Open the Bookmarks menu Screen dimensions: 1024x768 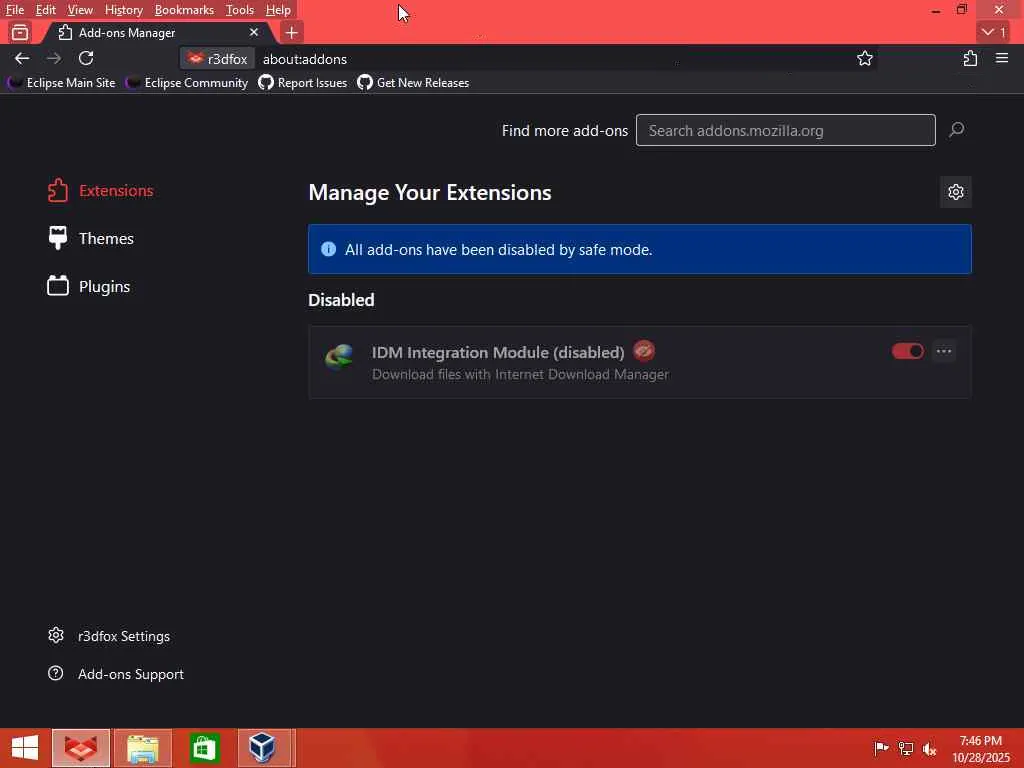coord(184,10)
